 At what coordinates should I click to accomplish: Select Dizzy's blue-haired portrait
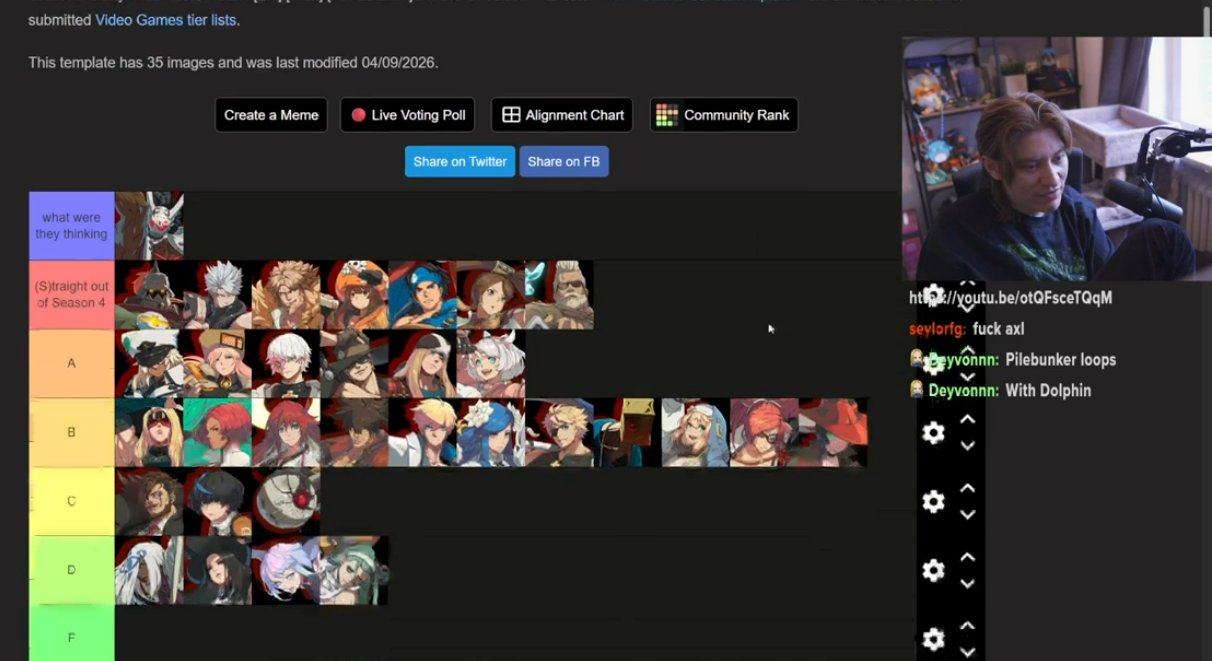(x=491, y=432)
